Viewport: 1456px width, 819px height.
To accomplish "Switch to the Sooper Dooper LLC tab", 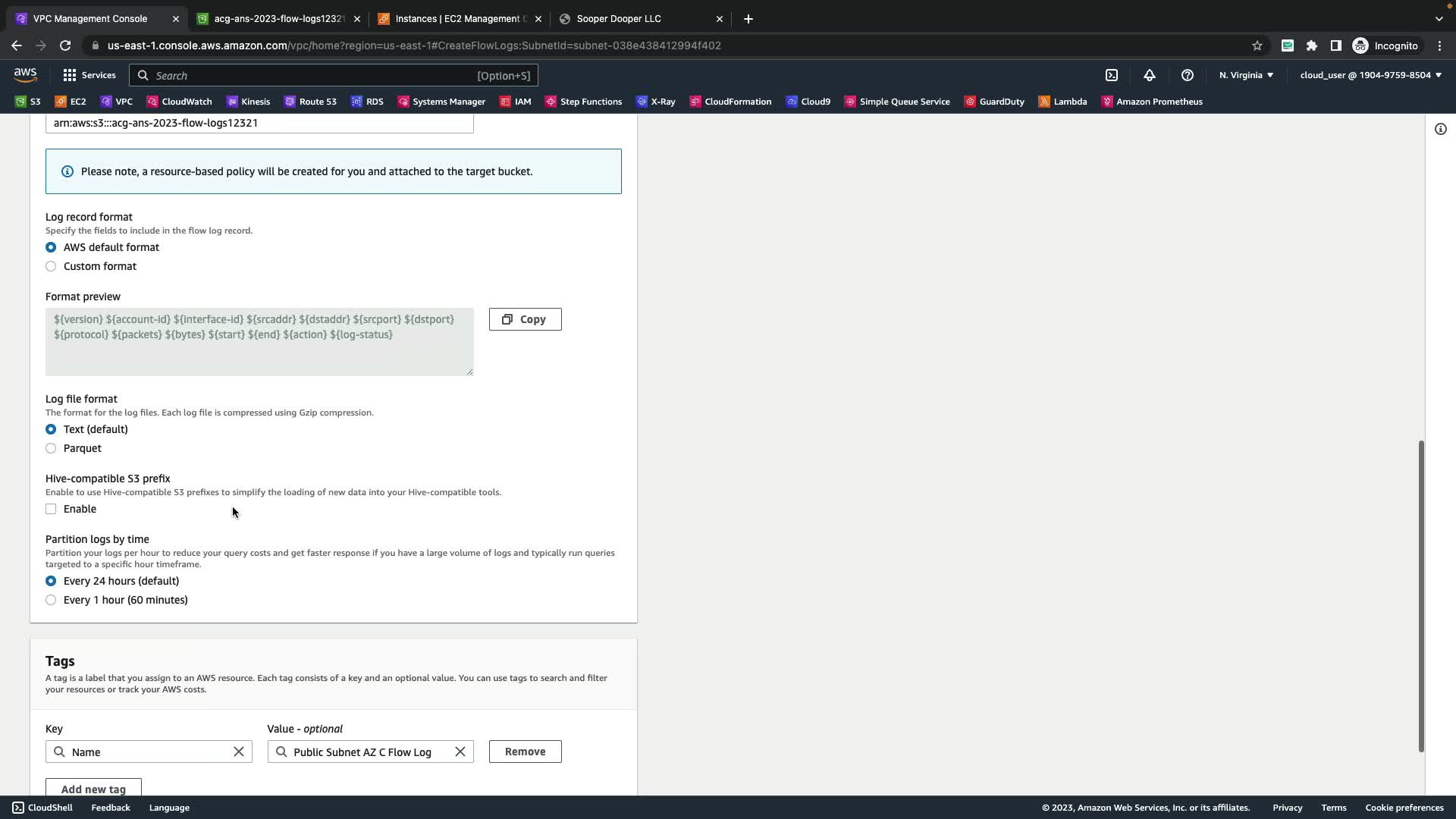I will click(x=618, y=19).
